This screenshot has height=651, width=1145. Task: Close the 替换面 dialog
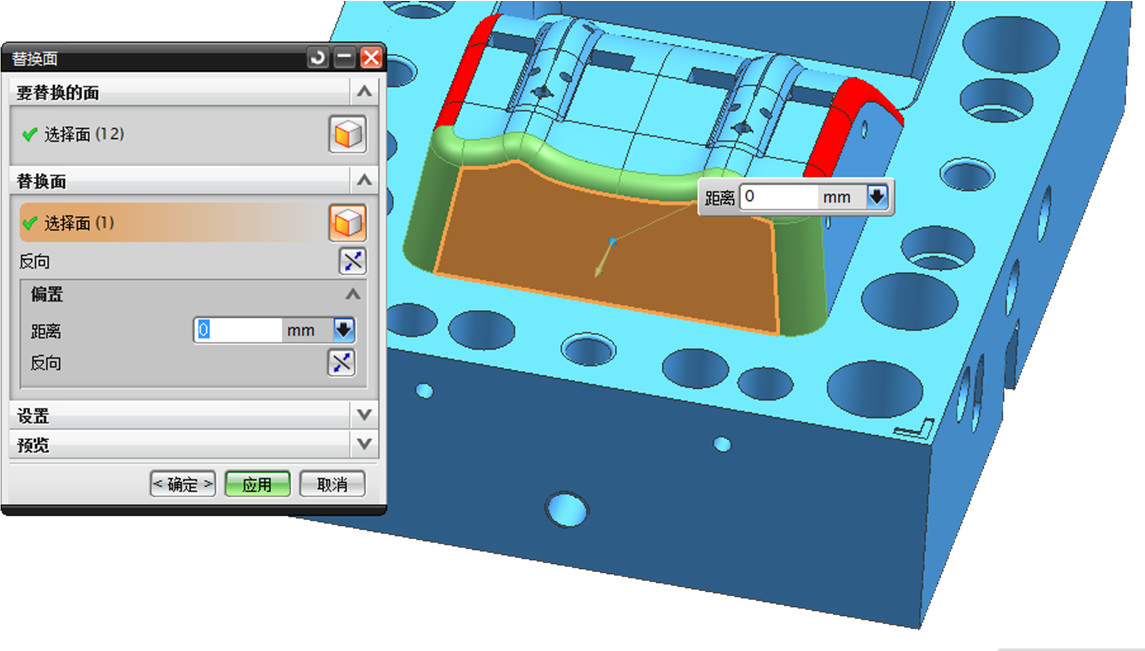tap(371, 58)
